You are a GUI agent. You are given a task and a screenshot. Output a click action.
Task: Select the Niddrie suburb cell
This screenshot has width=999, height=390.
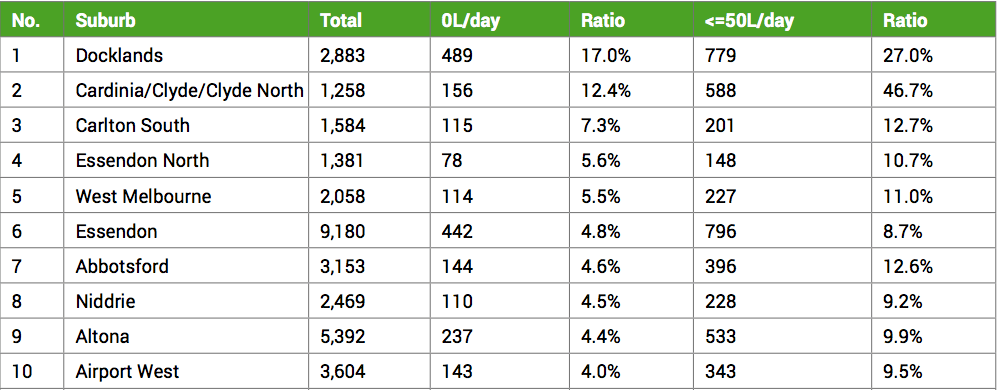[x=105, y=301]
